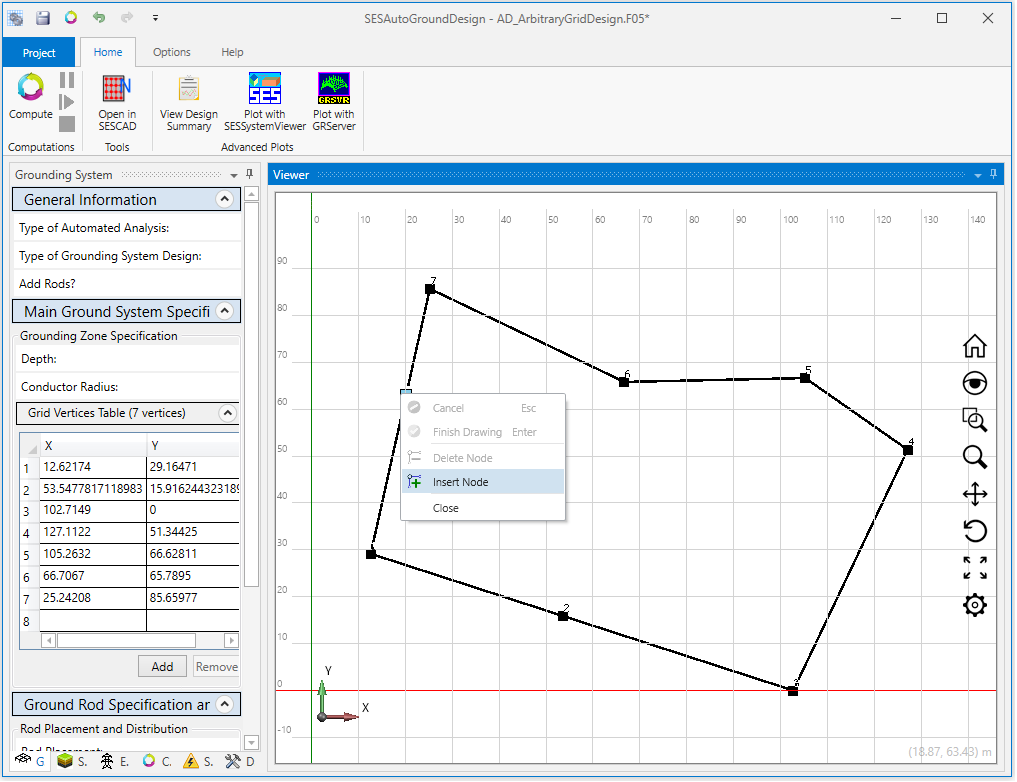Open the Grounding System panel dropdown arrow
Viewport: 1017px width, 782px height.
coord(233,175)
